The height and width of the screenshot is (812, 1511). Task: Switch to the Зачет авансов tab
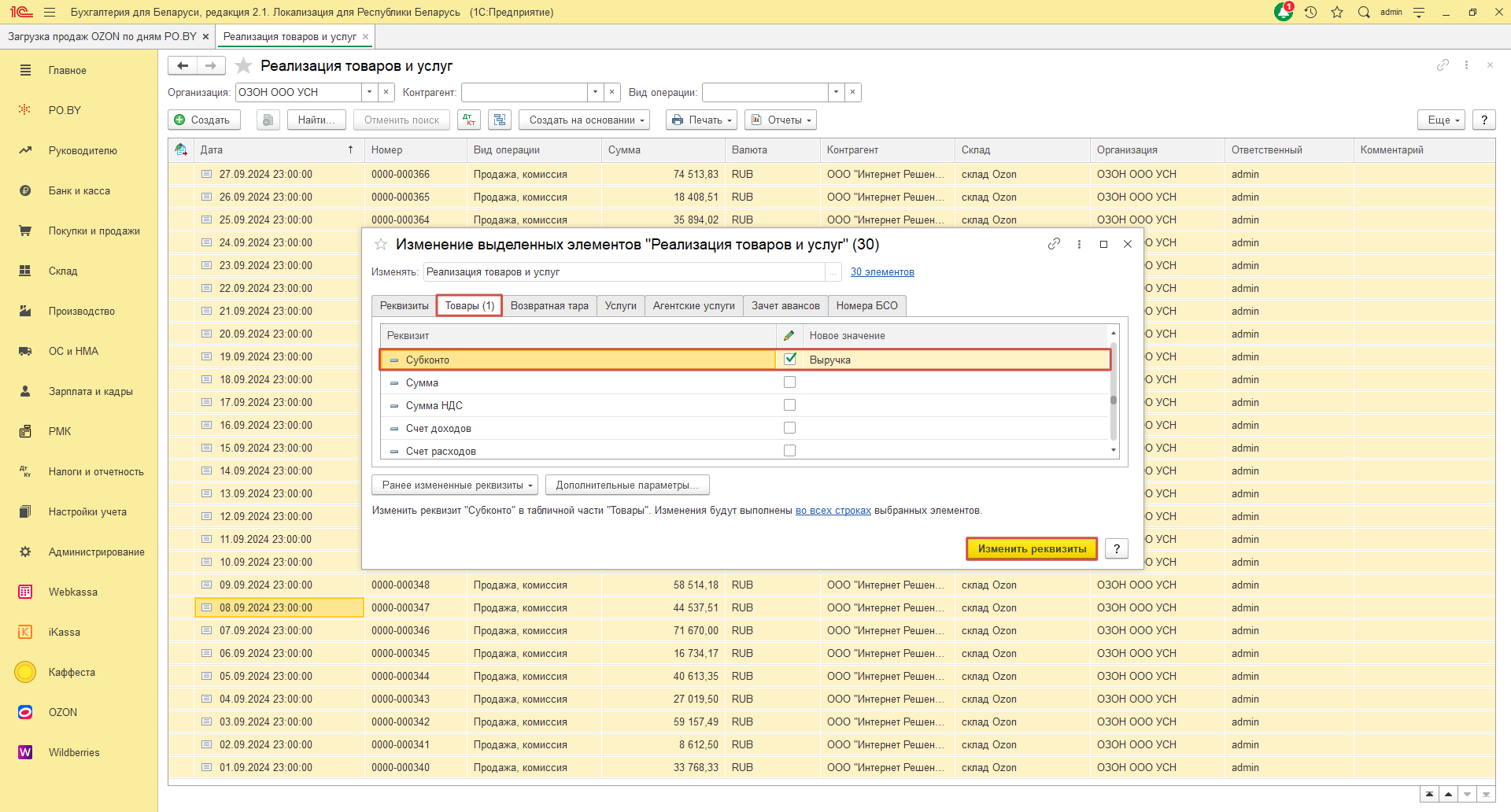785,305
